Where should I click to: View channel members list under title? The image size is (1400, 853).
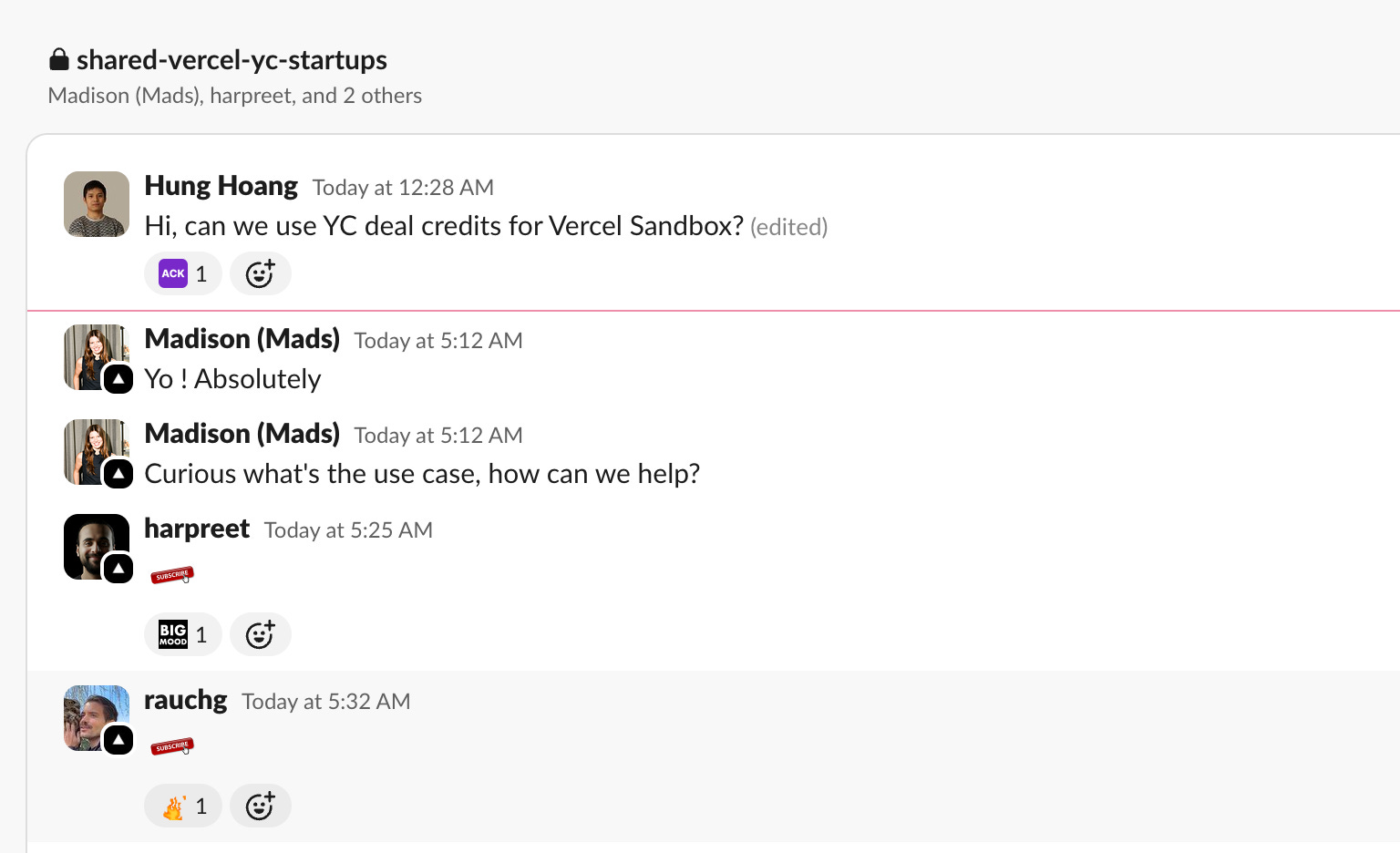click(x=234, y=96)
